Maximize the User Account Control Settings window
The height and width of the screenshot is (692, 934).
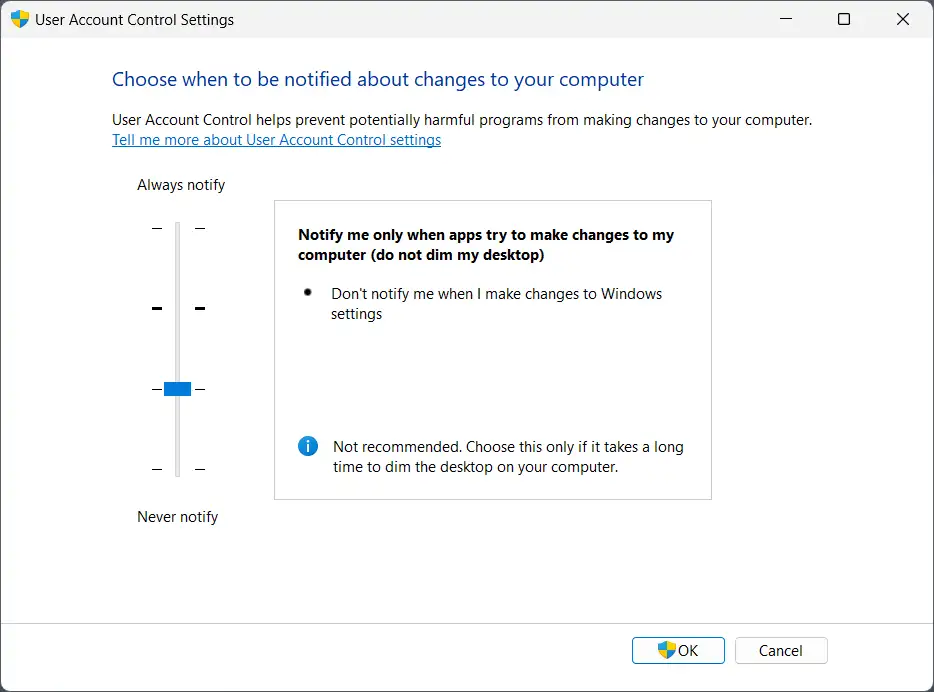pos(844,19)
